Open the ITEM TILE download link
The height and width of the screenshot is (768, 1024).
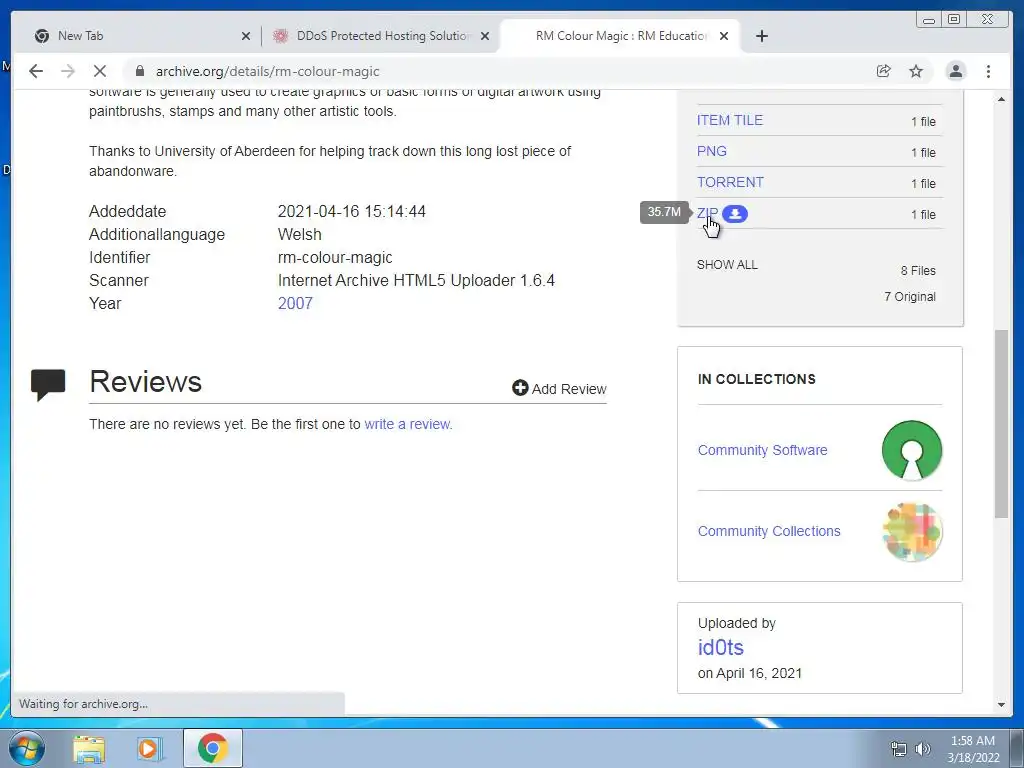click(729, 120)
